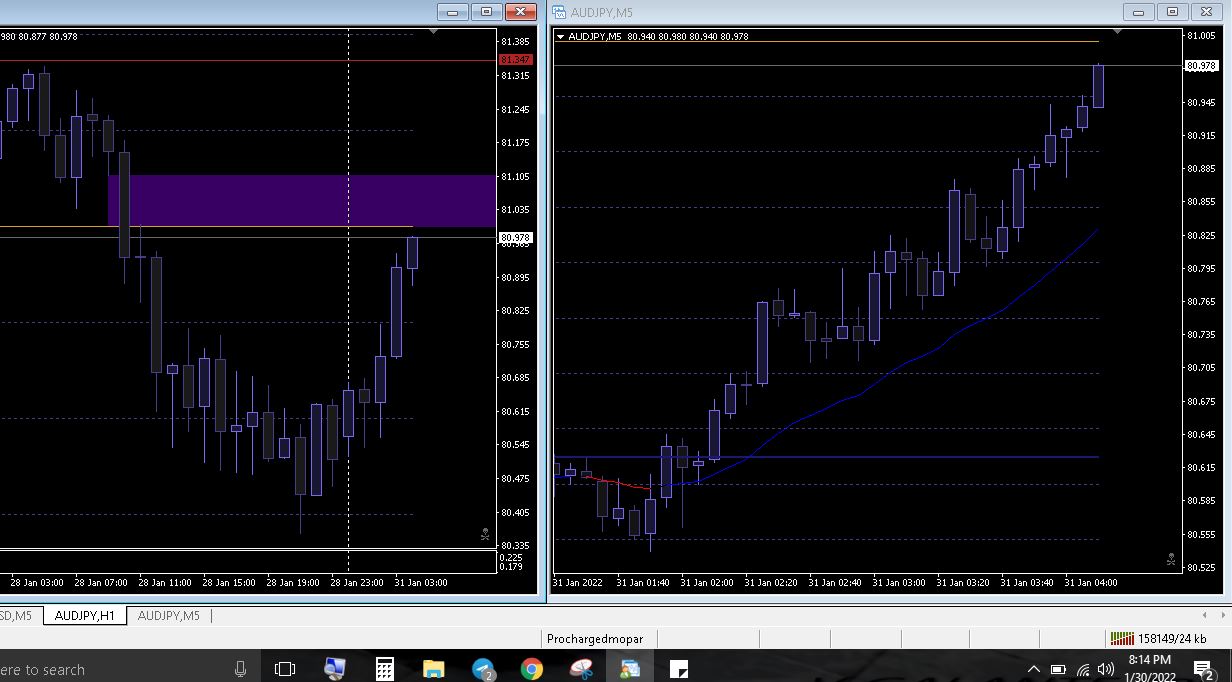
Task: Open the AUDJPY,M5 chart window system icon
Action: (559, 12)
